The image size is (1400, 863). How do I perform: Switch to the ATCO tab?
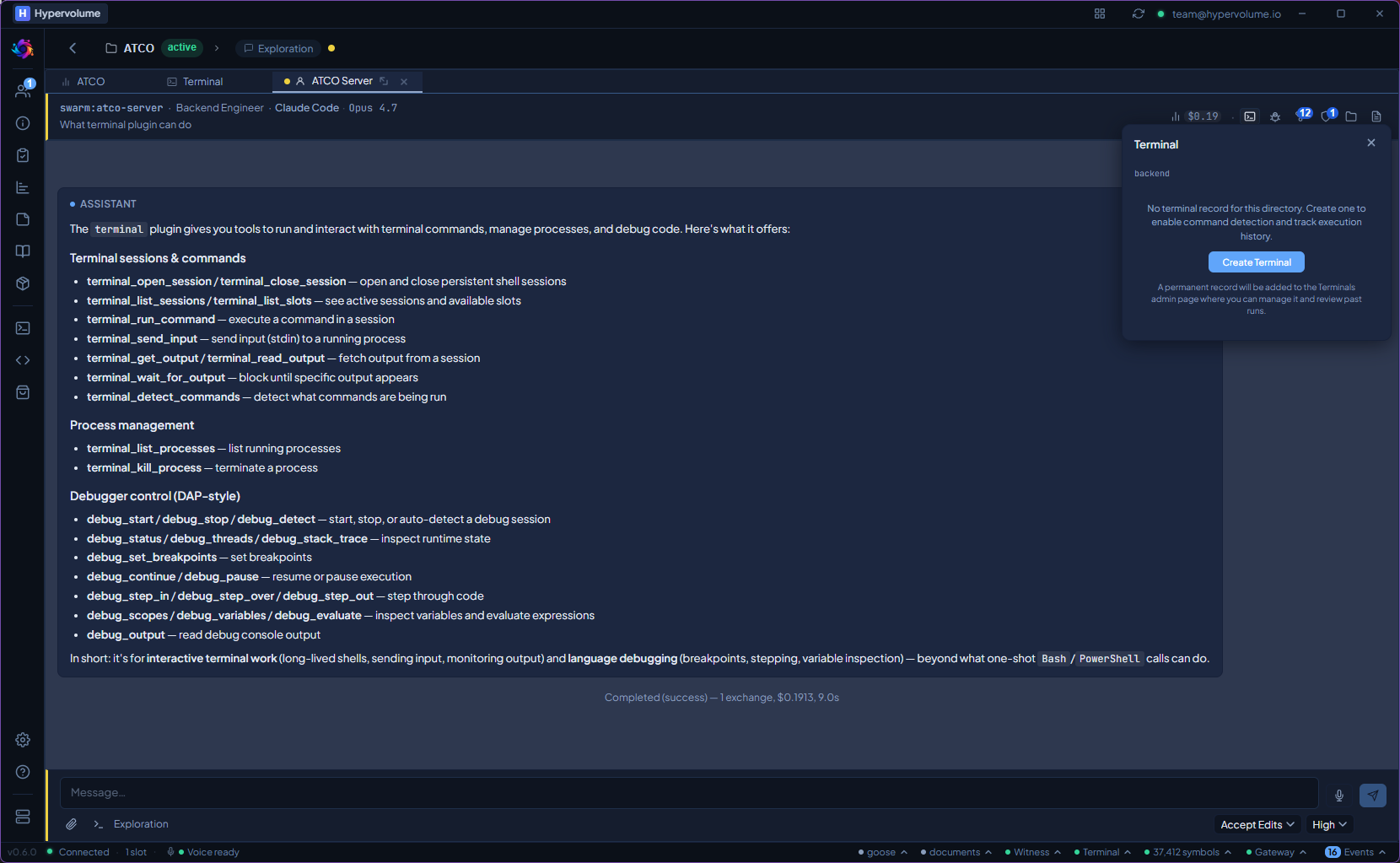(83, 82)
